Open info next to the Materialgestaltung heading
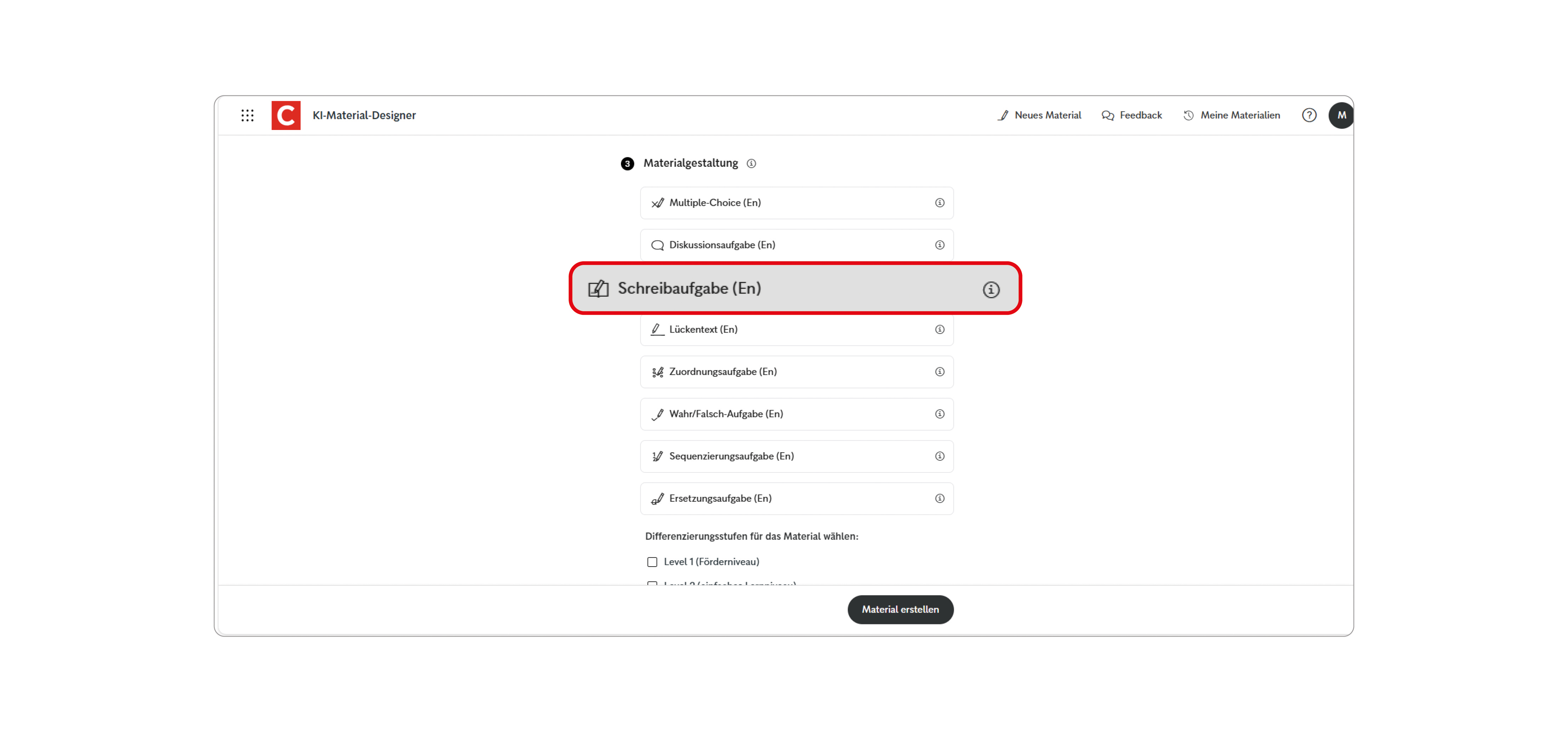This screenshot has height=732, width=1568. click(x=752, y=163)
